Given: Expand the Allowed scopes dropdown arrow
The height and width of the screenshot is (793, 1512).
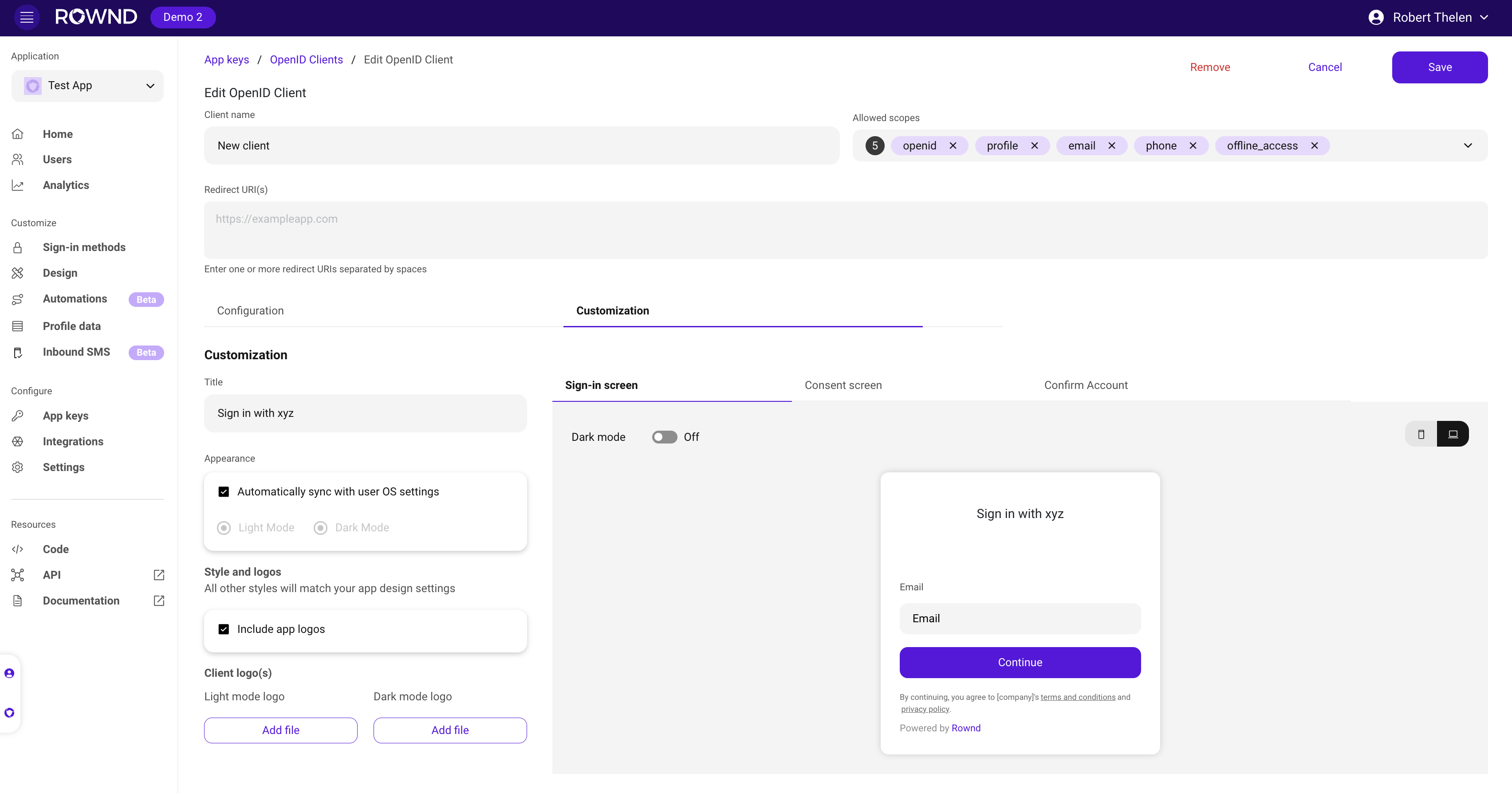Looking at the screenshot, I should (x=1467, y=145).
